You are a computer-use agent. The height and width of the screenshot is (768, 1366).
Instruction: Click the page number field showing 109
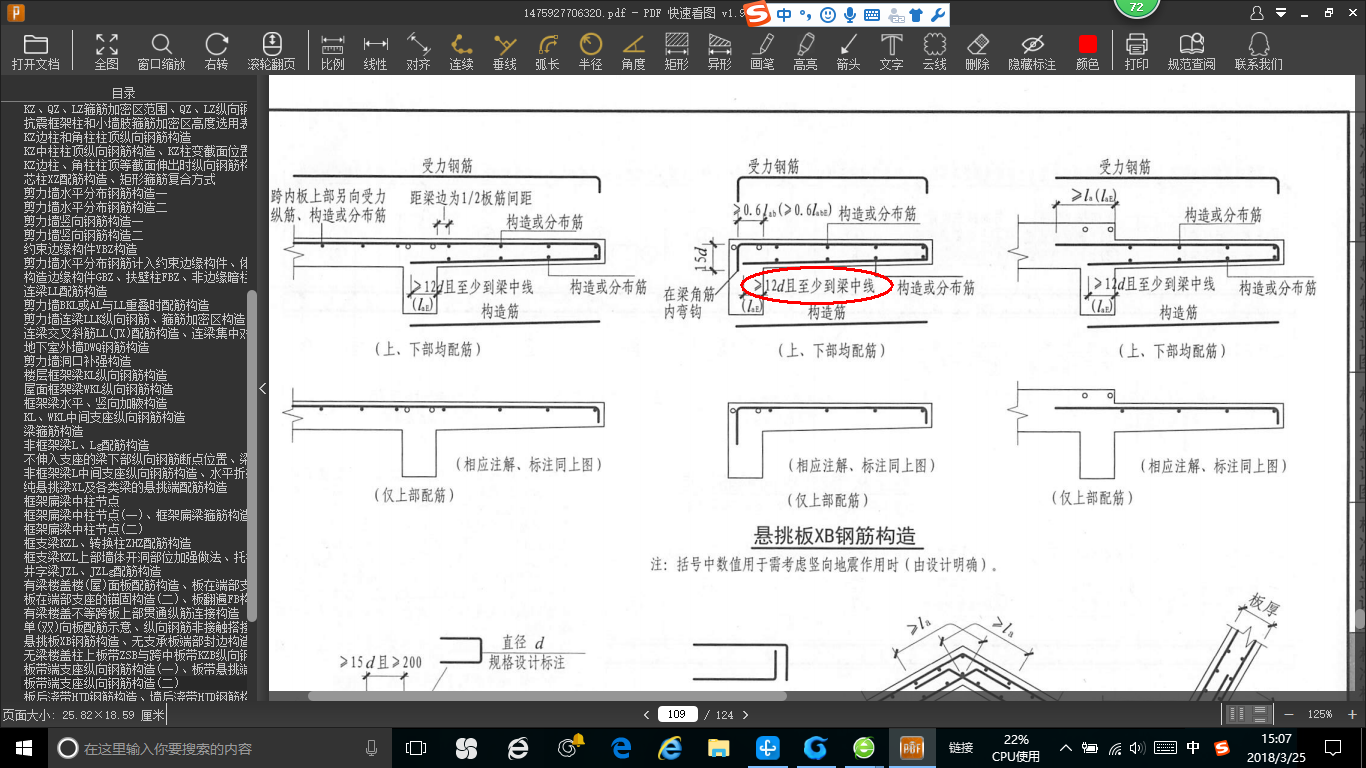point(677,714)
